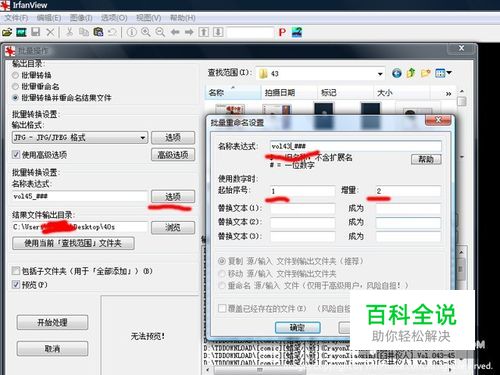This screenshot has height=375, width=500.
Task: Go to next file with right arrow icon
Action: (x=189, y=32)
